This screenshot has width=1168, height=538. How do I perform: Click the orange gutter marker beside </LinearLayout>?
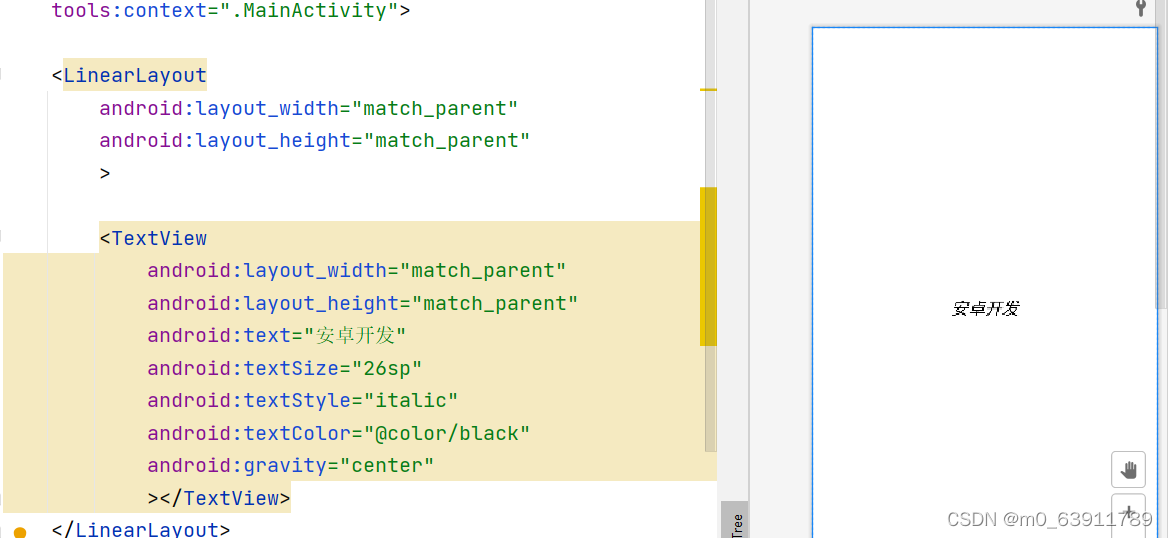(20, 531)
